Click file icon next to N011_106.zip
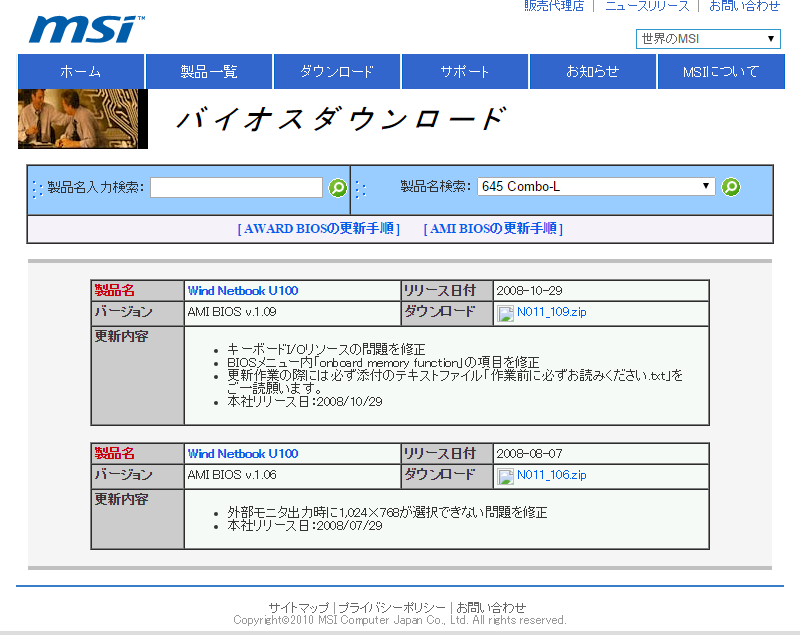 [505, 476]
